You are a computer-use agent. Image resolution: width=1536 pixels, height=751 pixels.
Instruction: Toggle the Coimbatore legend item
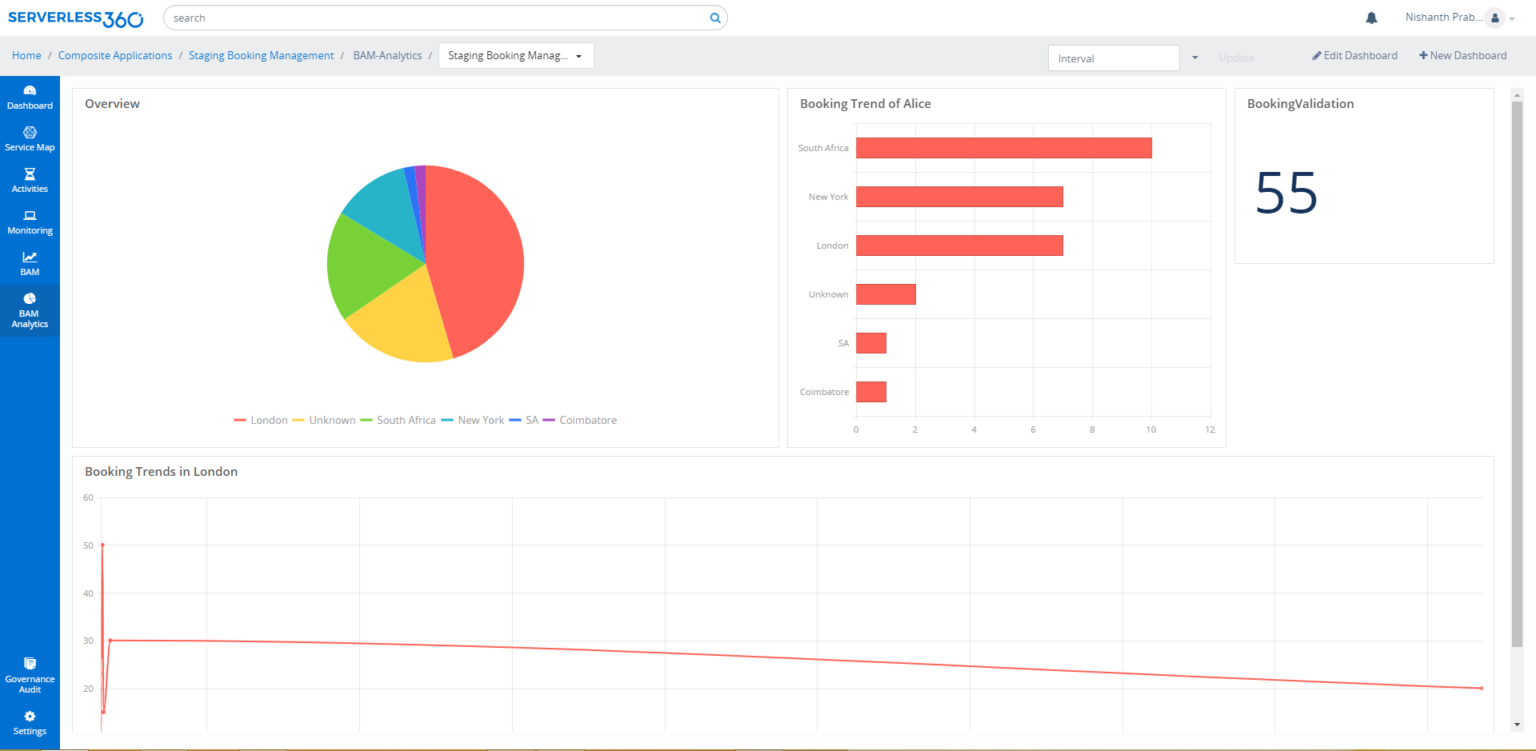[587, 420]
